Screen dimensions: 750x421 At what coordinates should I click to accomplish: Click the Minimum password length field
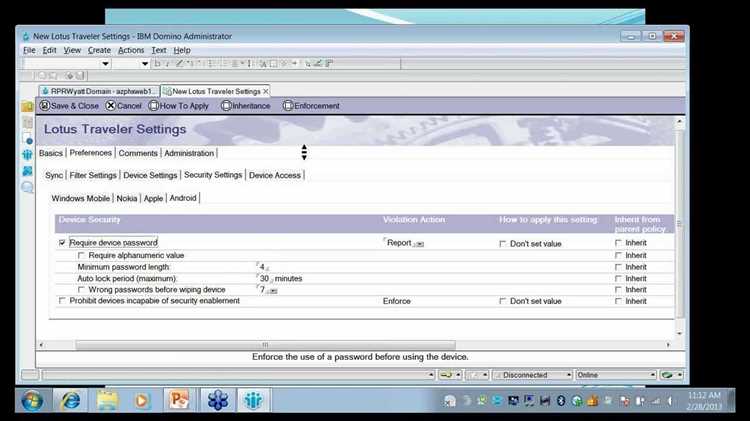click(263, 268)
